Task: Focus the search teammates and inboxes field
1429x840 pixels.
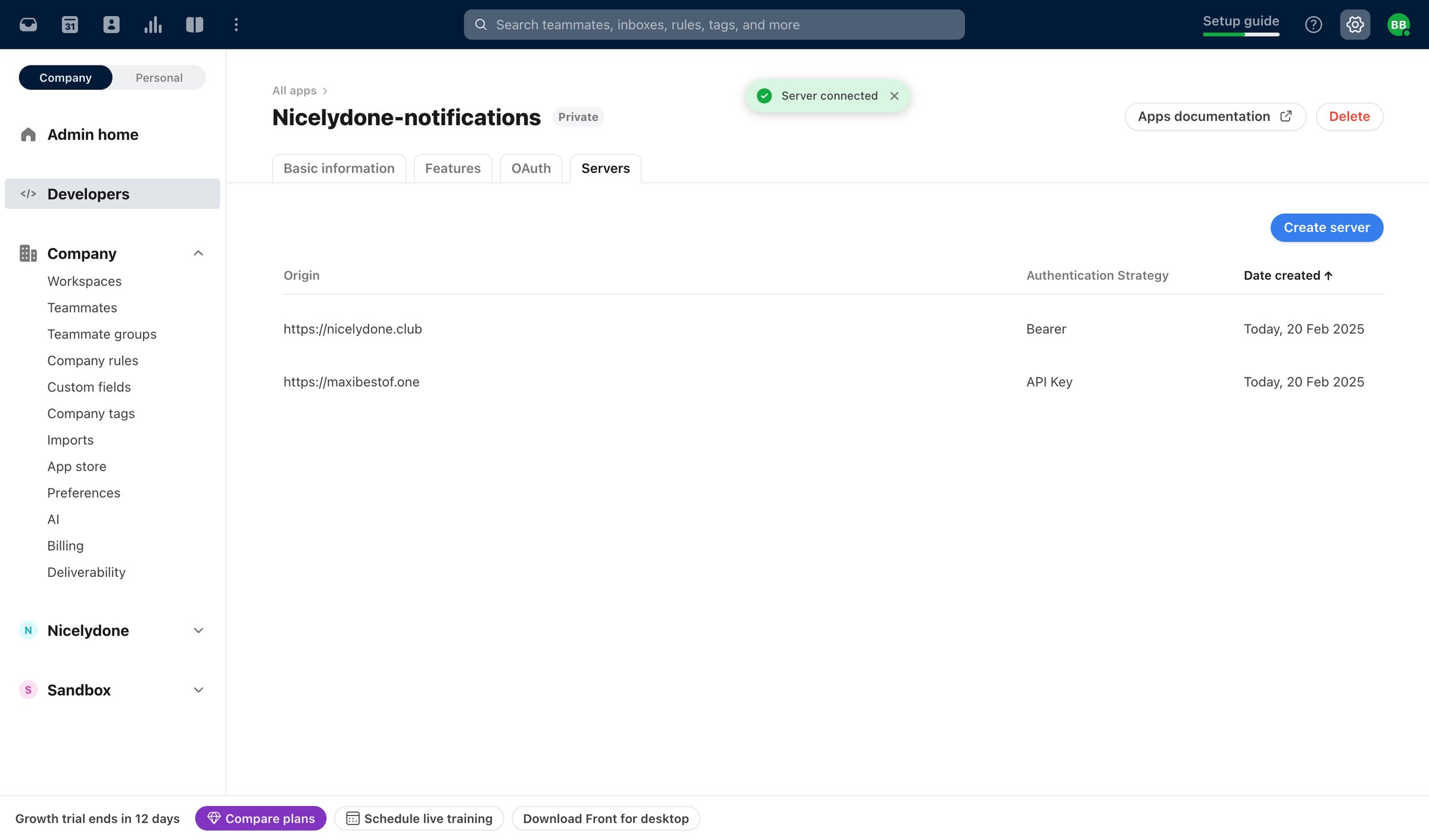Action: point(714,24)
